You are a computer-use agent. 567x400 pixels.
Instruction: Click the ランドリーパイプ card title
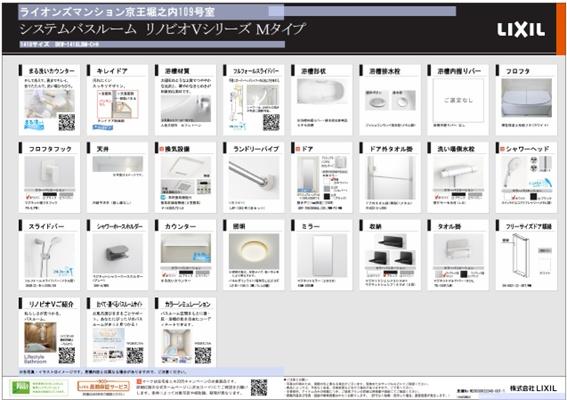256,149
